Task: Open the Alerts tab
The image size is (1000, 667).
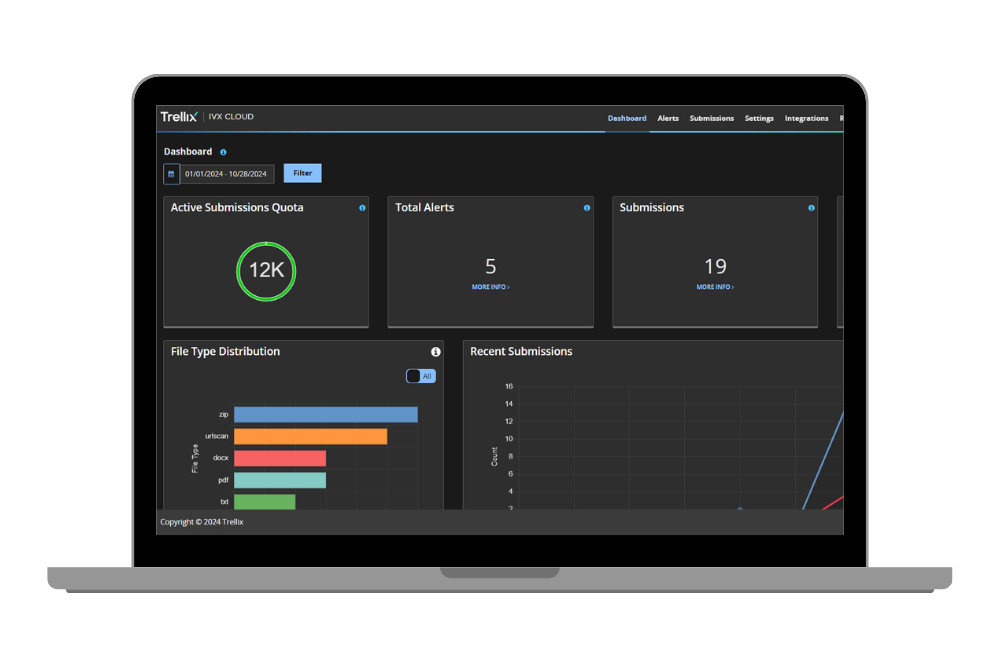Action: click(x=668, y=119)
